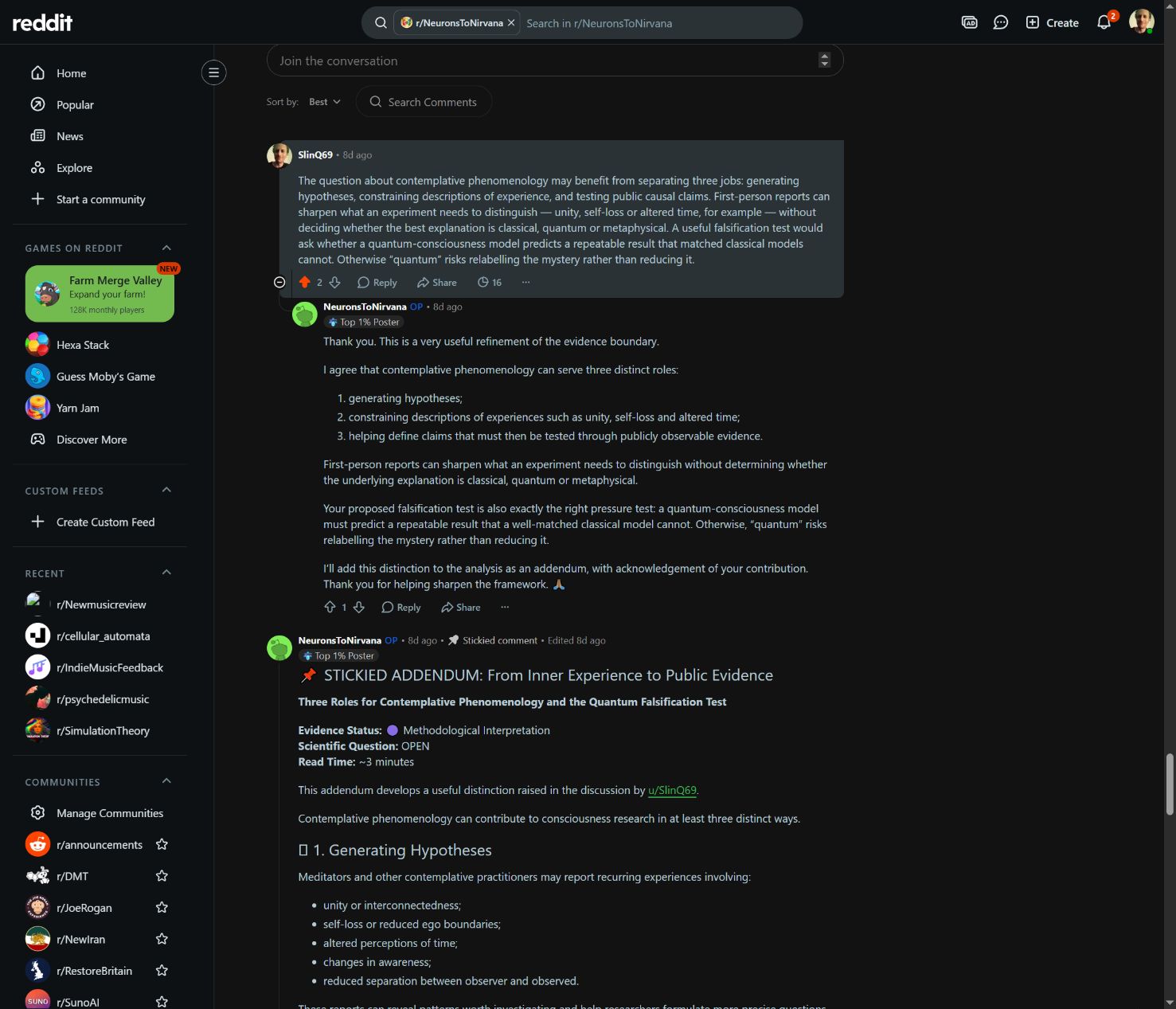The height and width of the screenshot is (1009, 1176).
Task: Downvote NeuronsToNirvana's thank-you reply
Action: [x=359, y=607]
